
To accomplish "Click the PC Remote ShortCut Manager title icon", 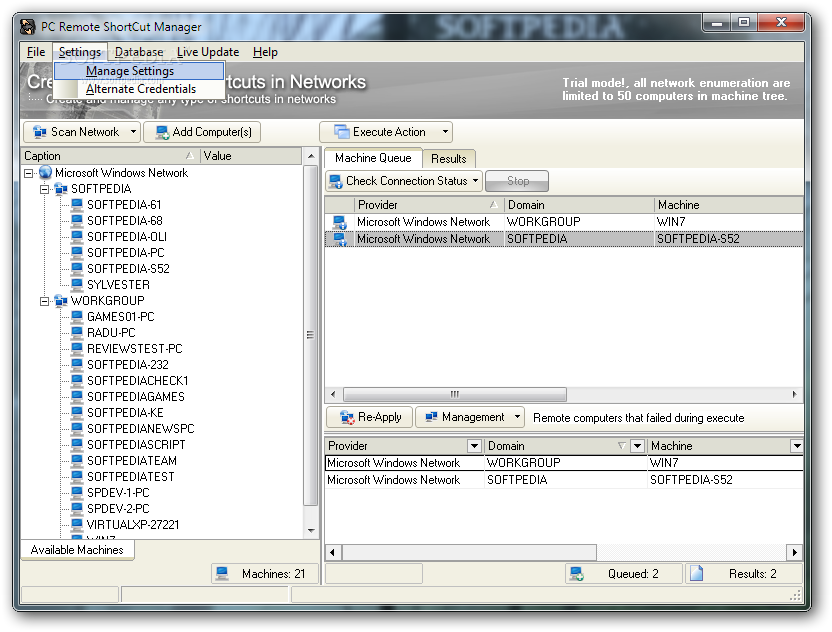I will tap(27, 27).
